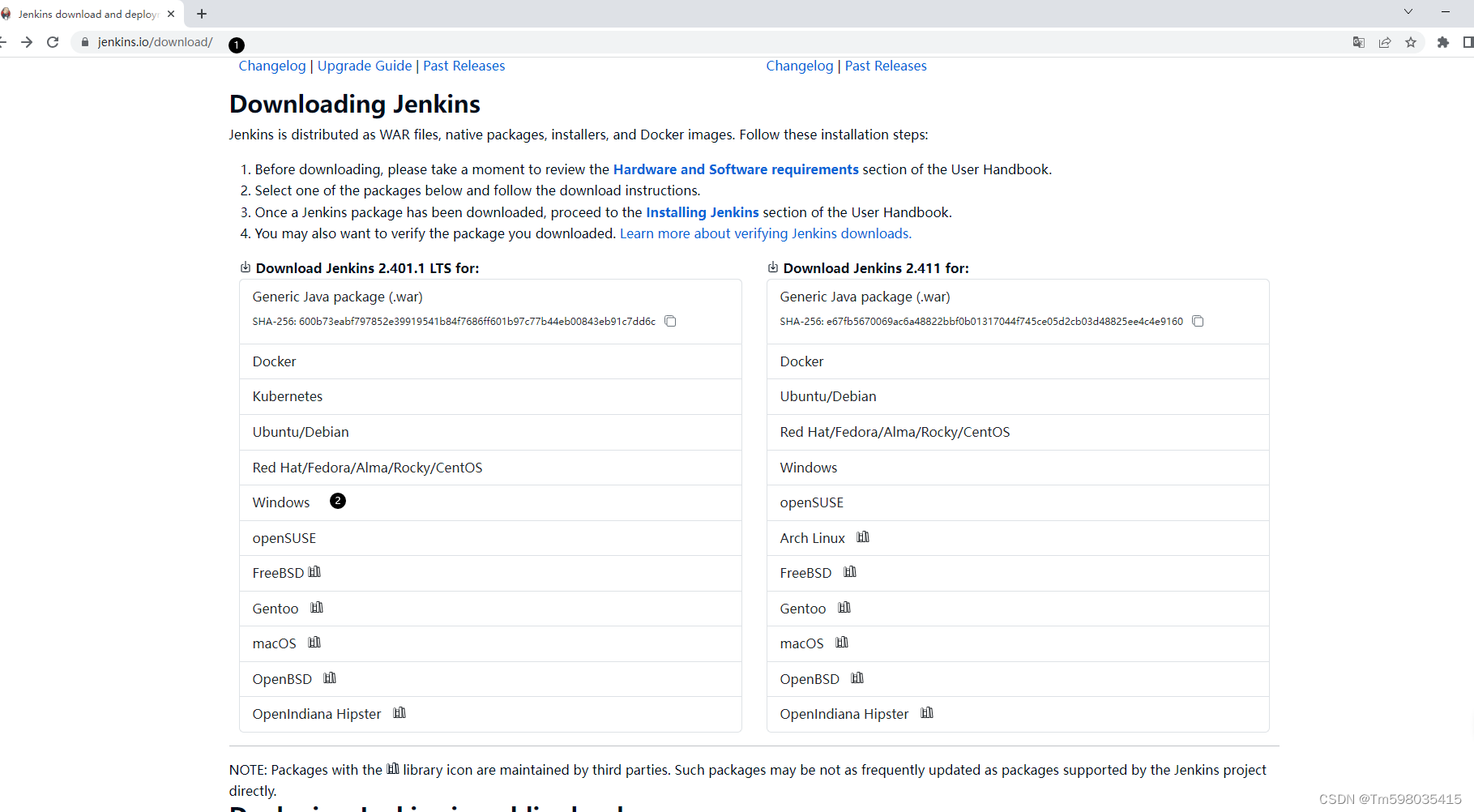
Task: Select OpenIndiana Hipster in weekly list
Action: click(844, 714)
